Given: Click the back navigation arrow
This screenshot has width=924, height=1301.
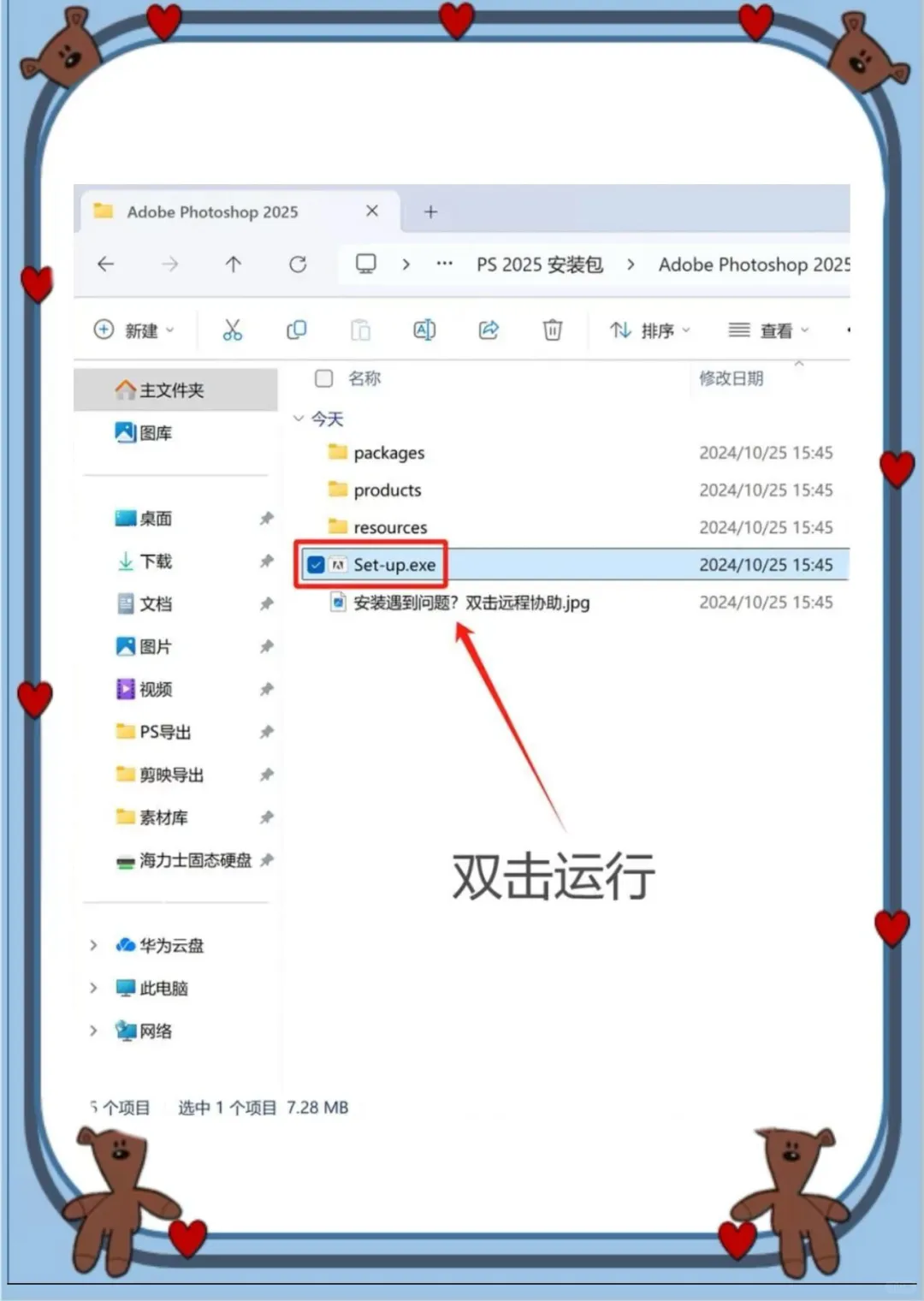Looking at the screenshot, I should (x=105, y=264).
